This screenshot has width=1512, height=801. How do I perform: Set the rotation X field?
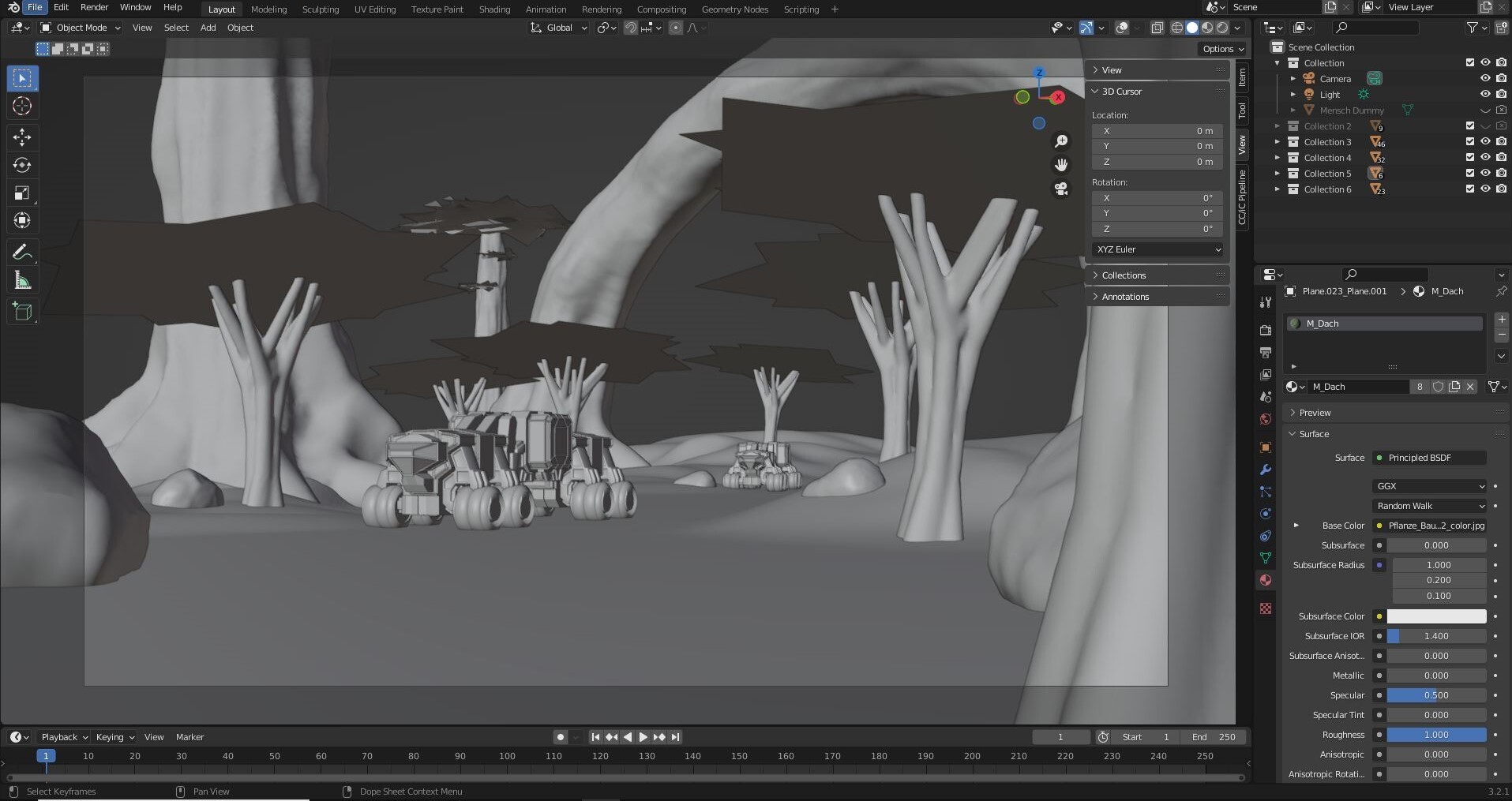point(1157,198)
